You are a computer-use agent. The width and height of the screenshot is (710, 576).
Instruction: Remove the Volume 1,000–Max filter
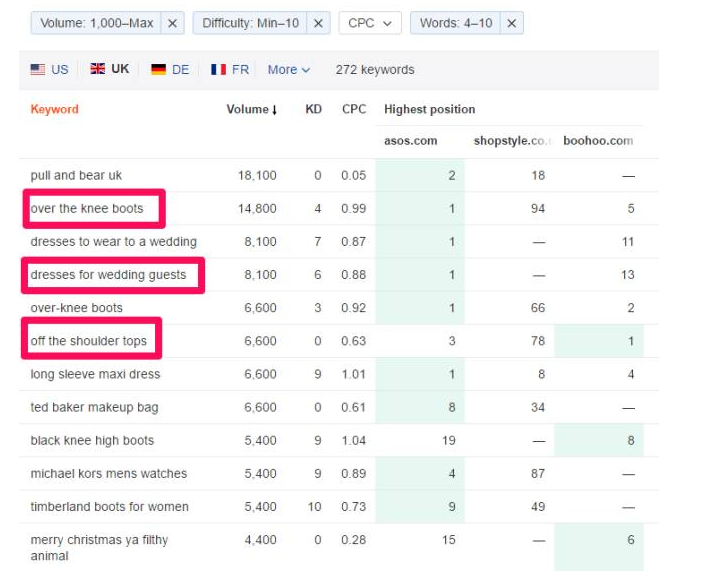pyautogui.click(x=173, y=23)
